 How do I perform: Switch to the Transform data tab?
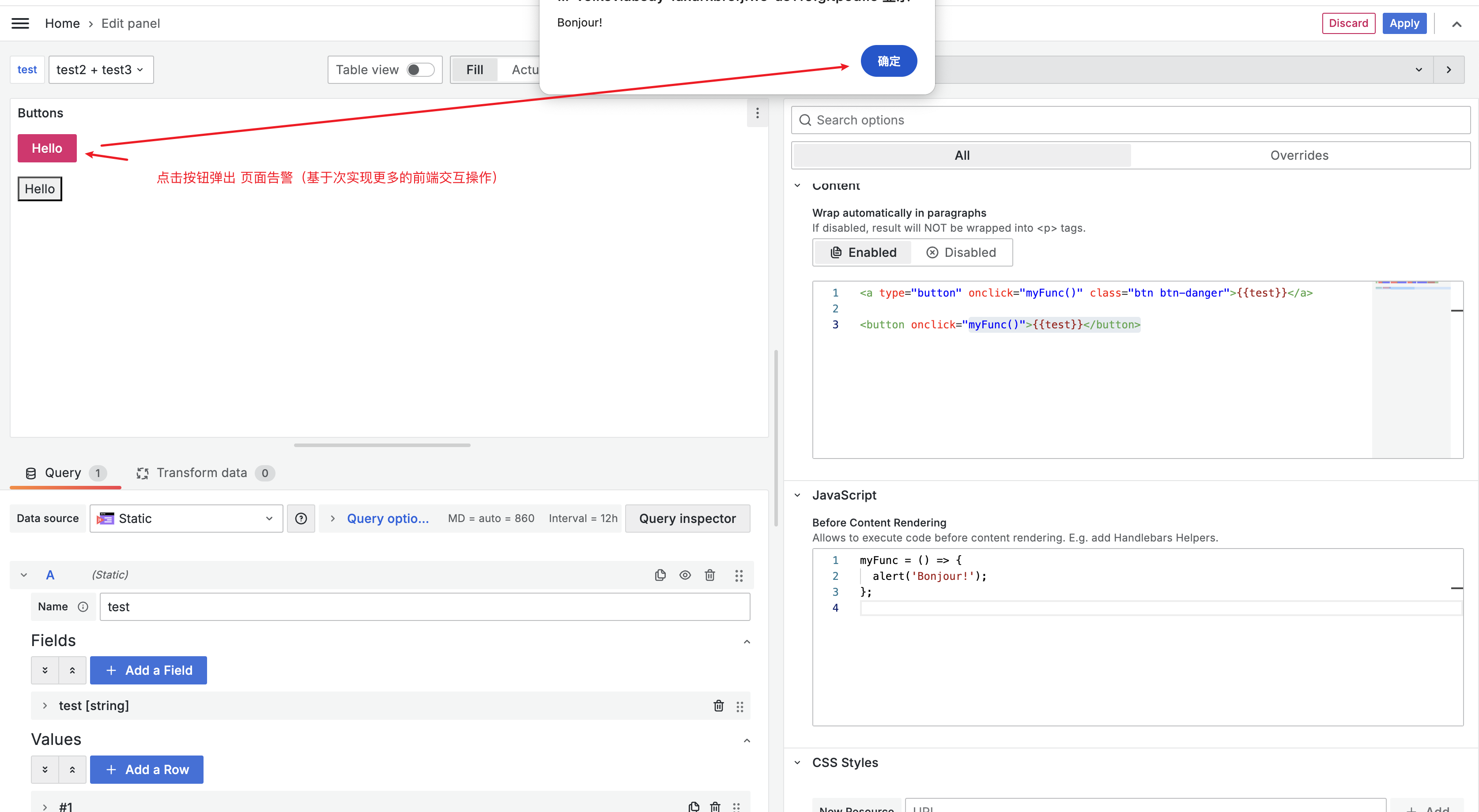click(x=202, y=473)
